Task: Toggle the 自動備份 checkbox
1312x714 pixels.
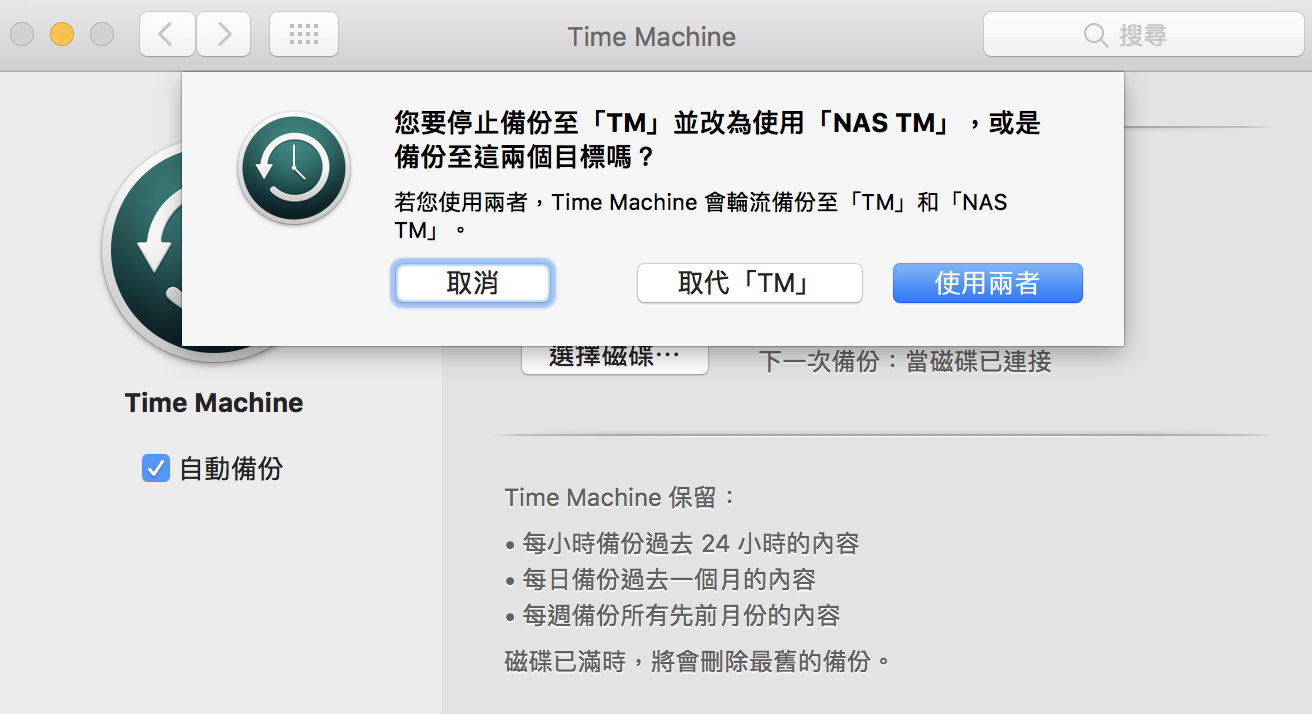Action: coord(156,468)
